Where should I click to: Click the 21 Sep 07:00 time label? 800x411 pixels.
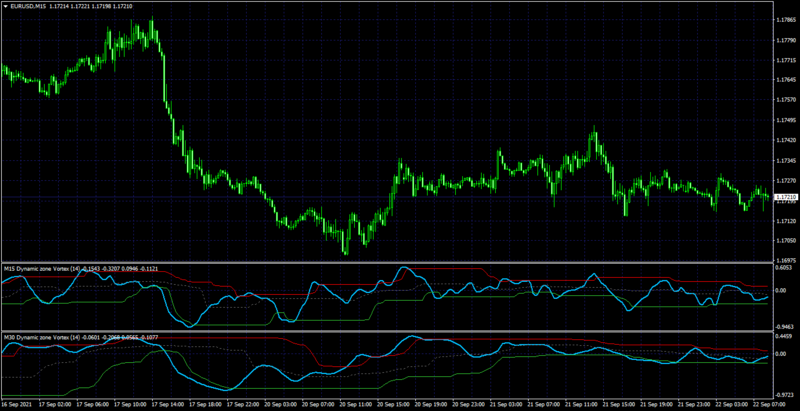tap(545, 403)
